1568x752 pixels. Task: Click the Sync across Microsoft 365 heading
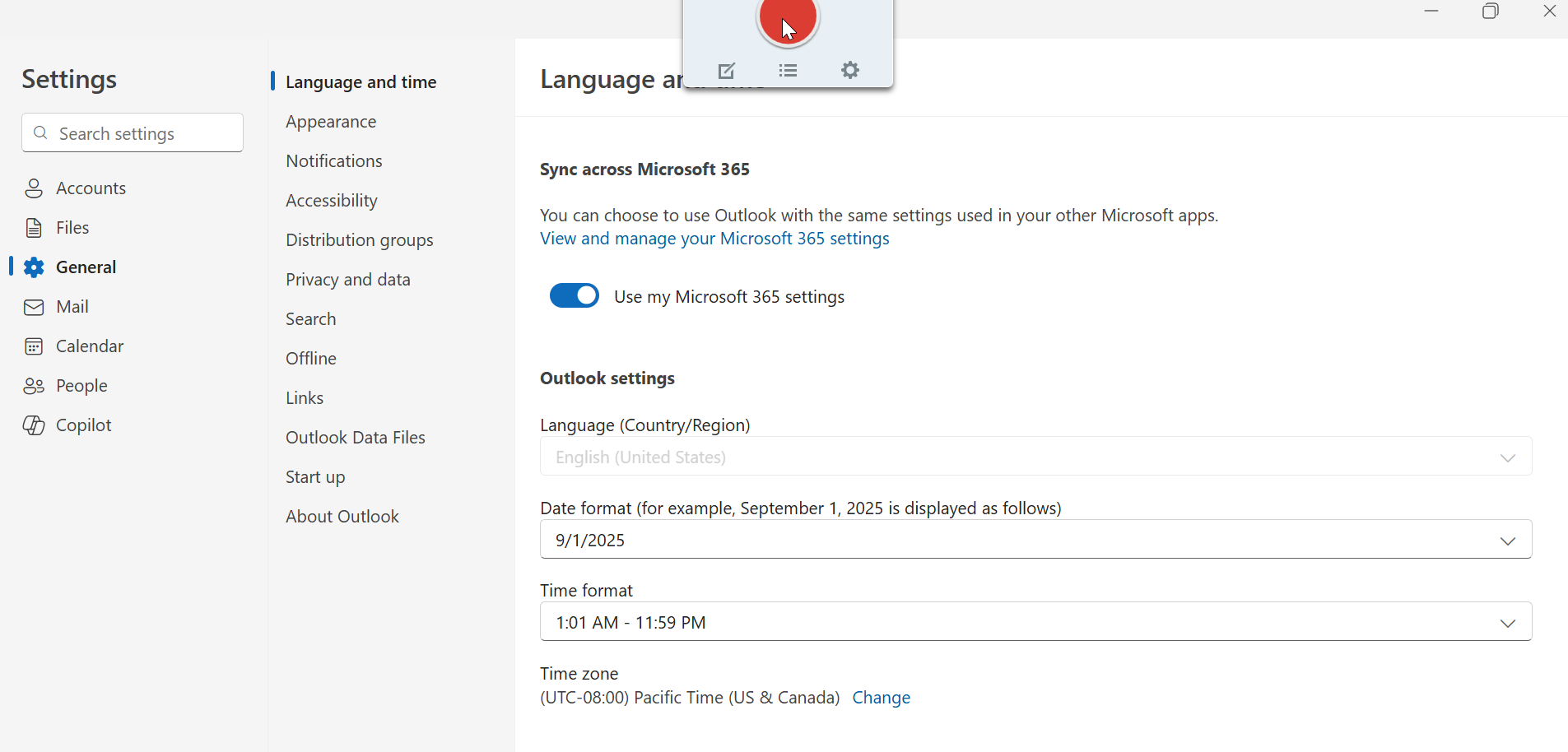644,169
